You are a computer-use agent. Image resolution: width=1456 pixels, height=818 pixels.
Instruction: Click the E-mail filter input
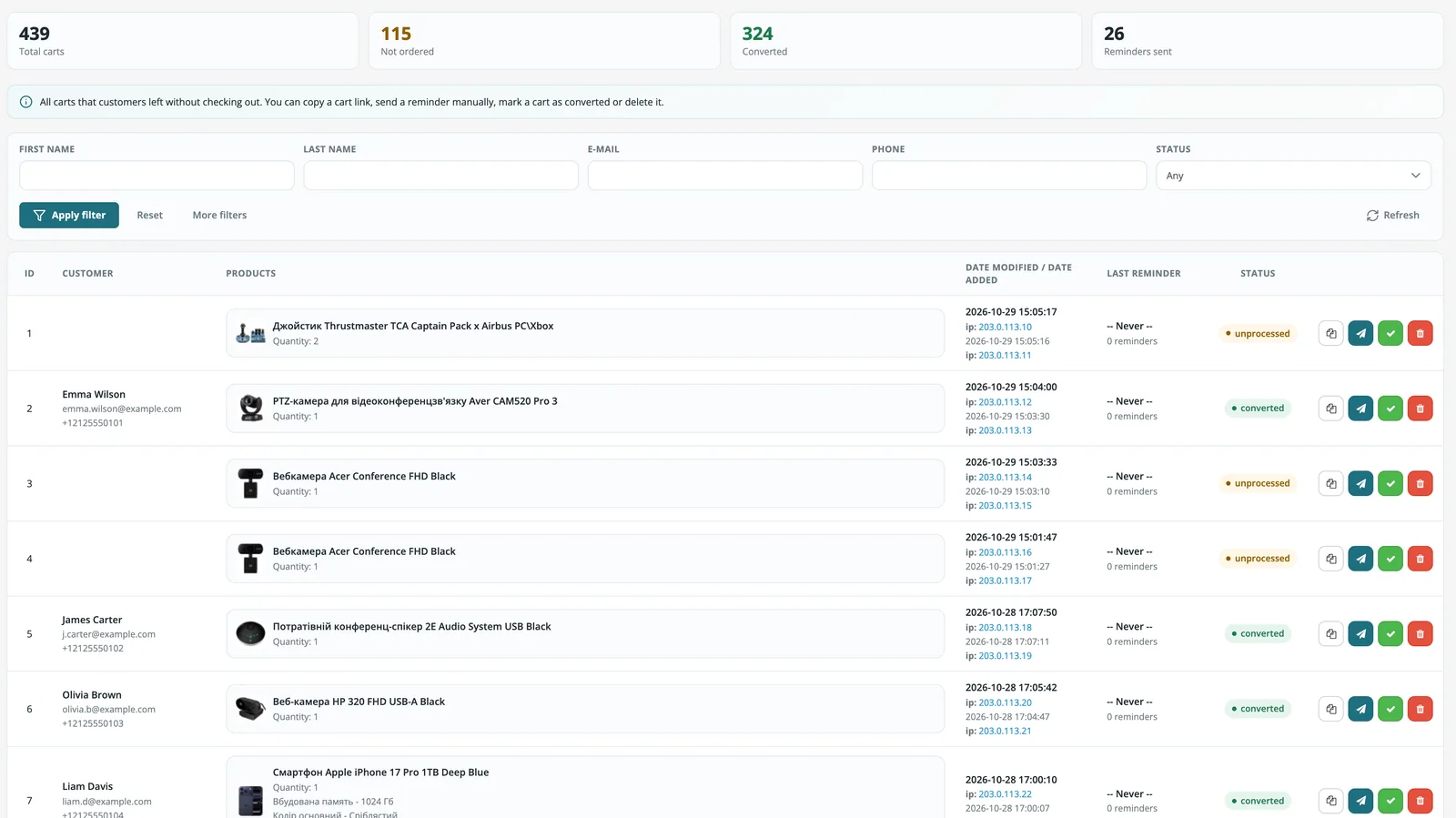click(724, 176)
